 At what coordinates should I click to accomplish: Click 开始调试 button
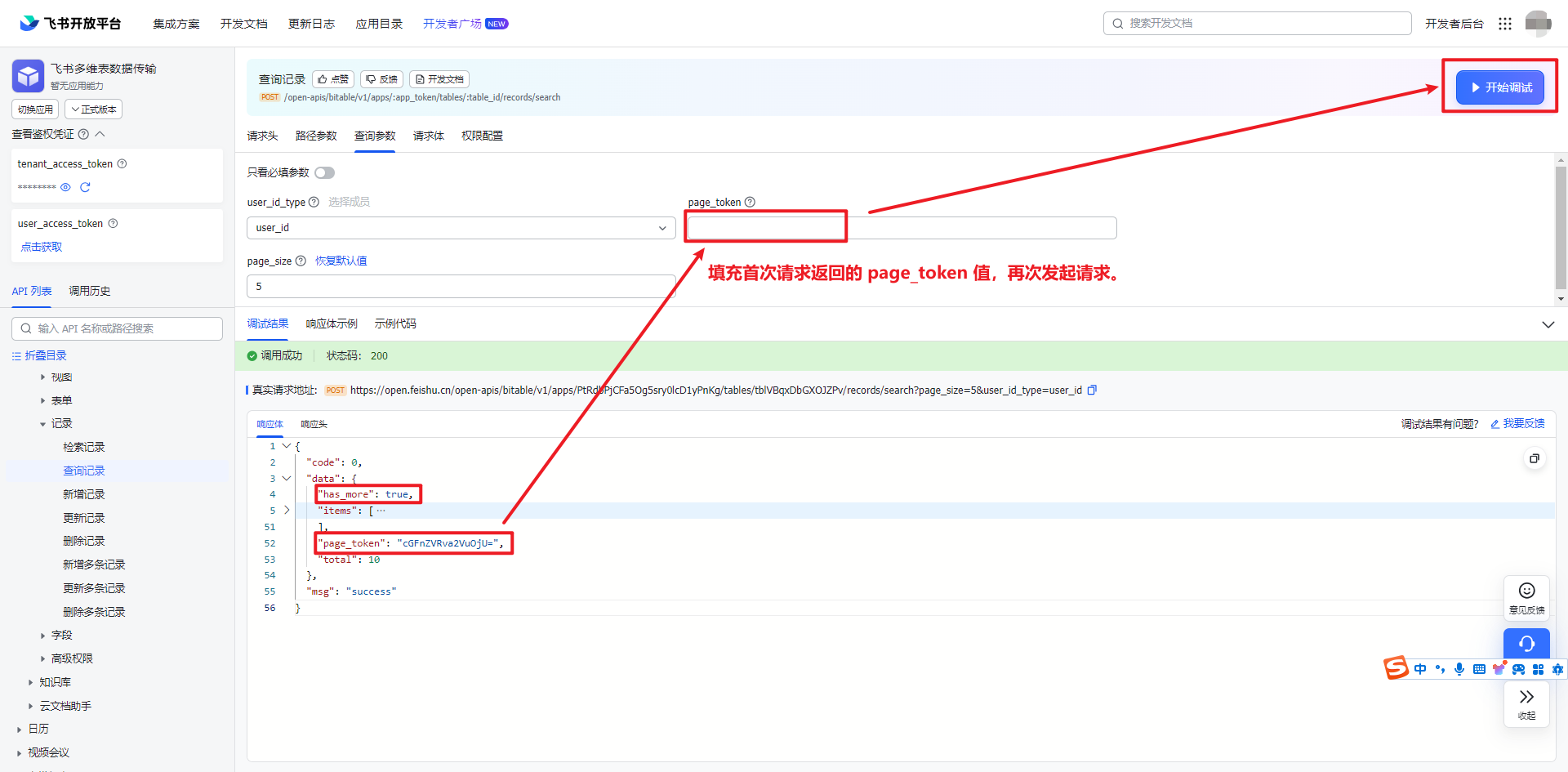click(1500, 87)
